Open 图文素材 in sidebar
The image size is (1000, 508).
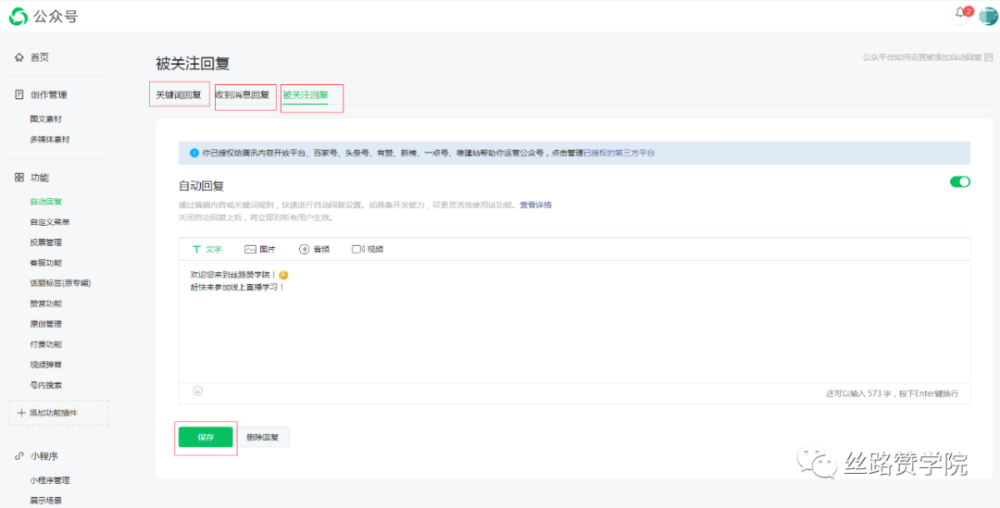click(x=46, y=119)
